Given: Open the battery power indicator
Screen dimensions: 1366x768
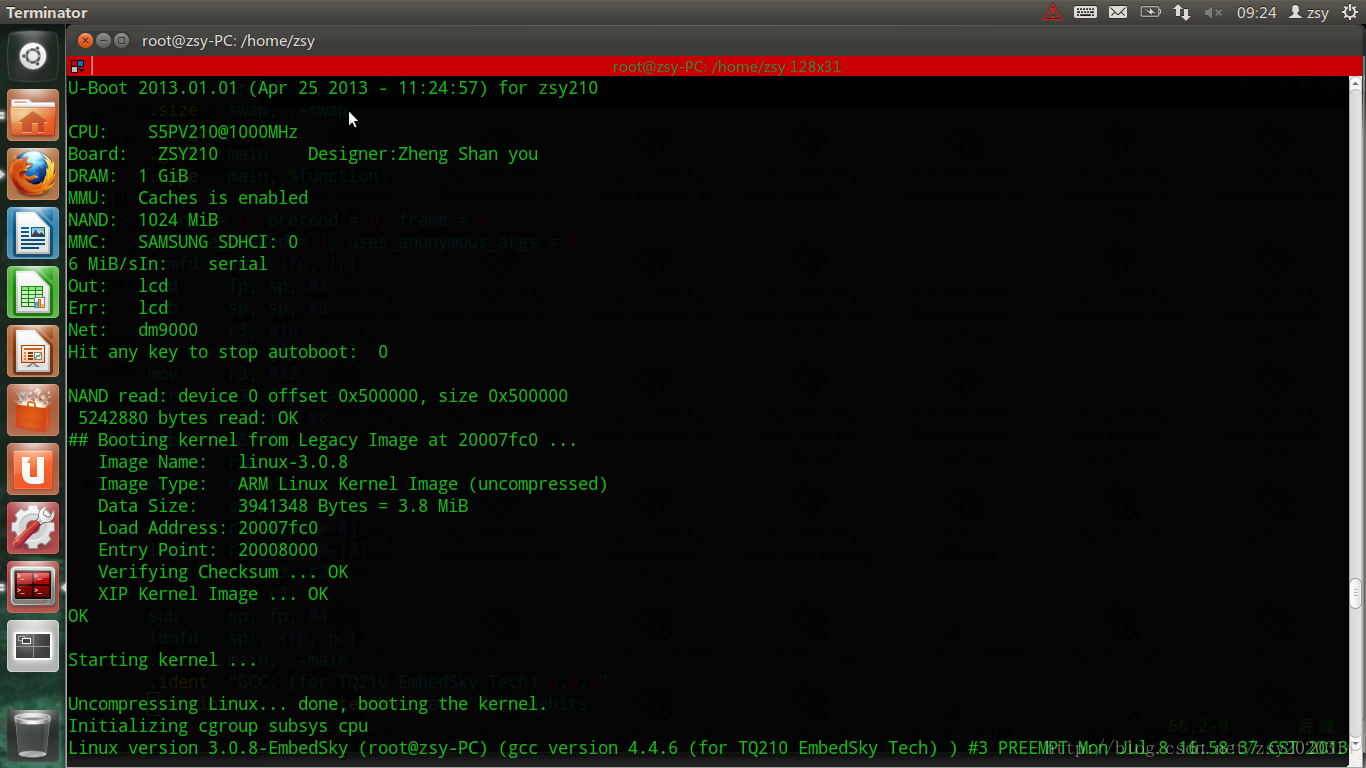Looking at the screenshot, I should [1151, 12].
